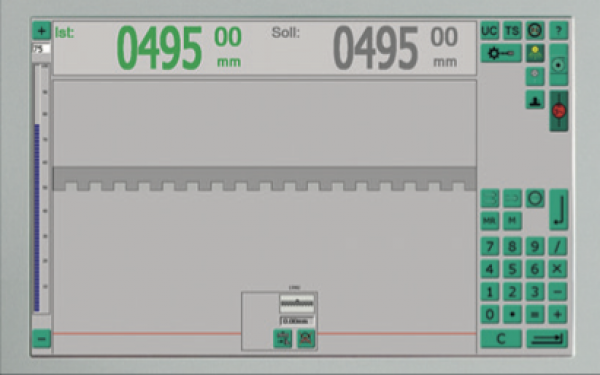Confirm with the wide enter arrow key
The width and height of the screenshot is (600, 375).
[x=547, y=339]
